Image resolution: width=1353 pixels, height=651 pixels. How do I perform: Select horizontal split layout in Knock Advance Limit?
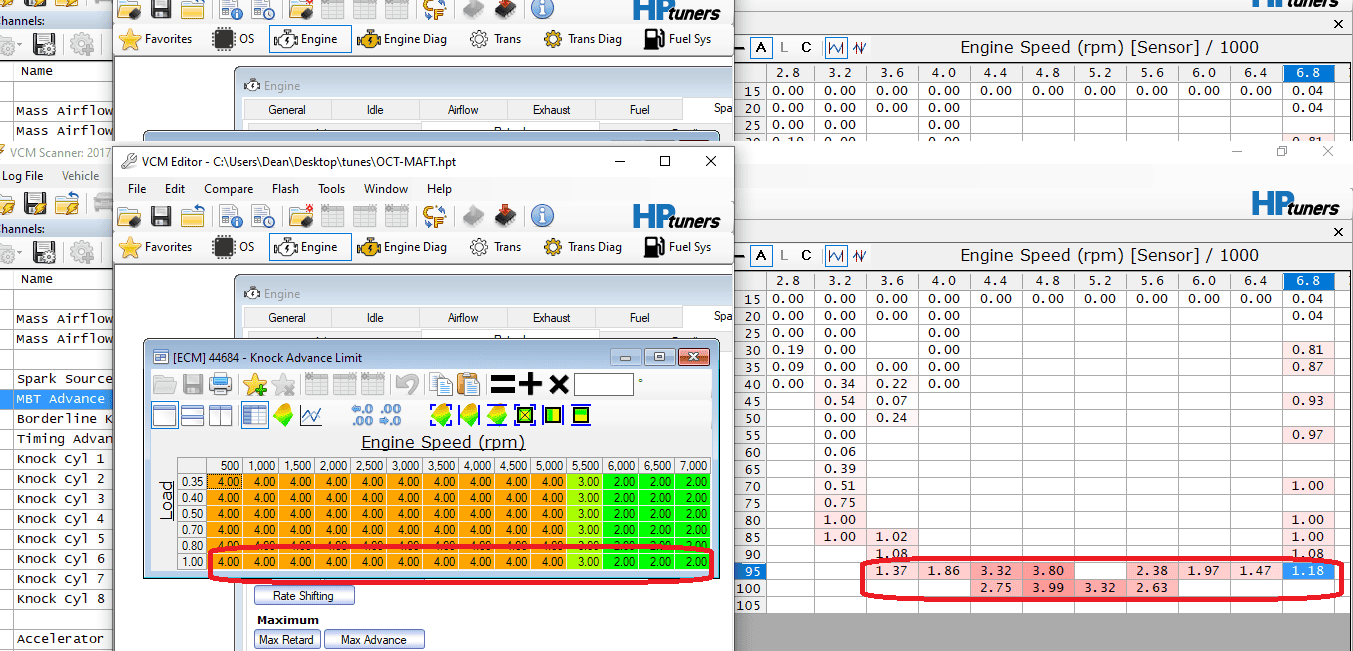point(193,415)
